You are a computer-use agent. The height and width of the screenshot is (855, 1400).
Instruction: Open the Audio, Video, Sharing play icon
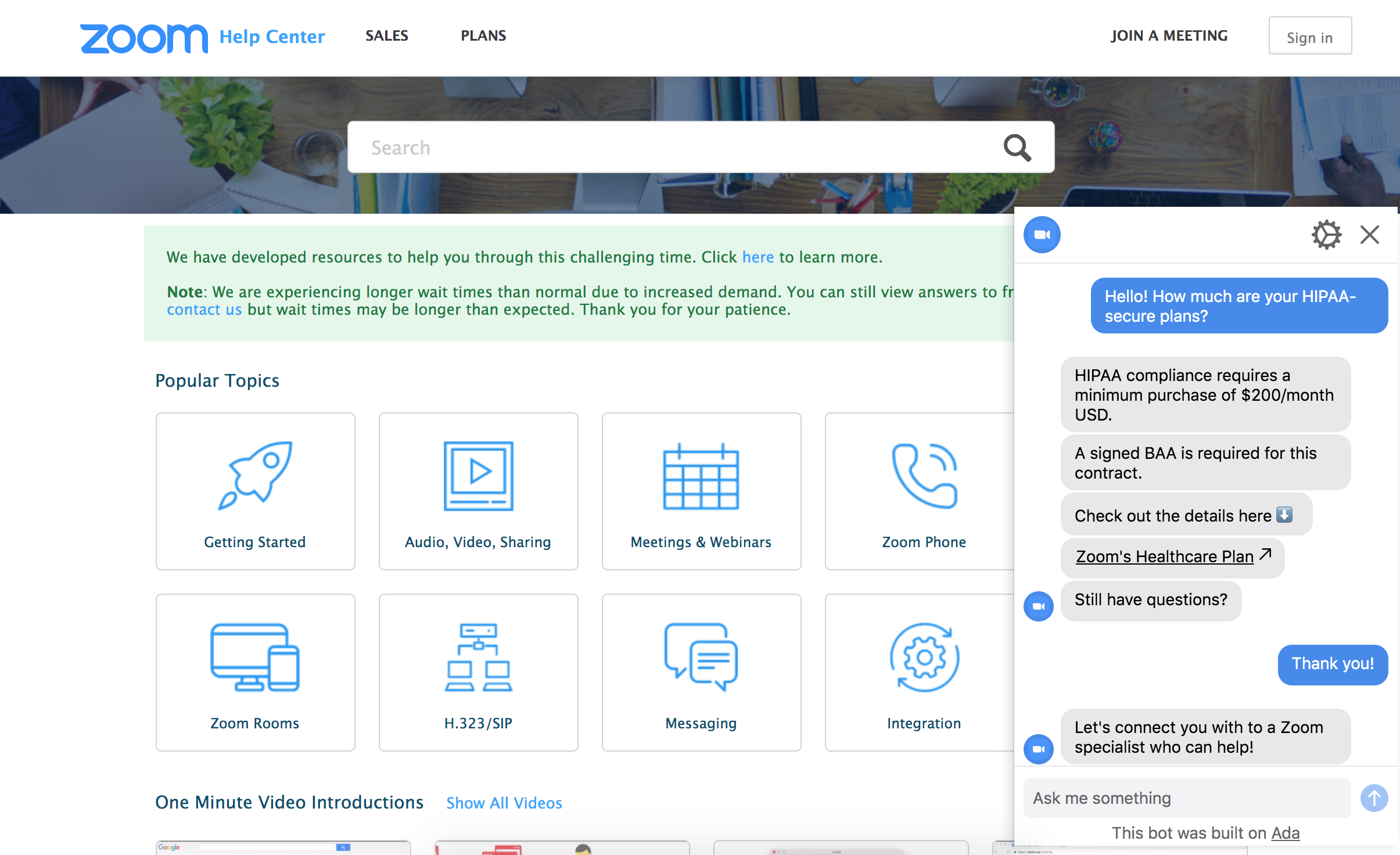pyautogui.click(x=478, y=476)
